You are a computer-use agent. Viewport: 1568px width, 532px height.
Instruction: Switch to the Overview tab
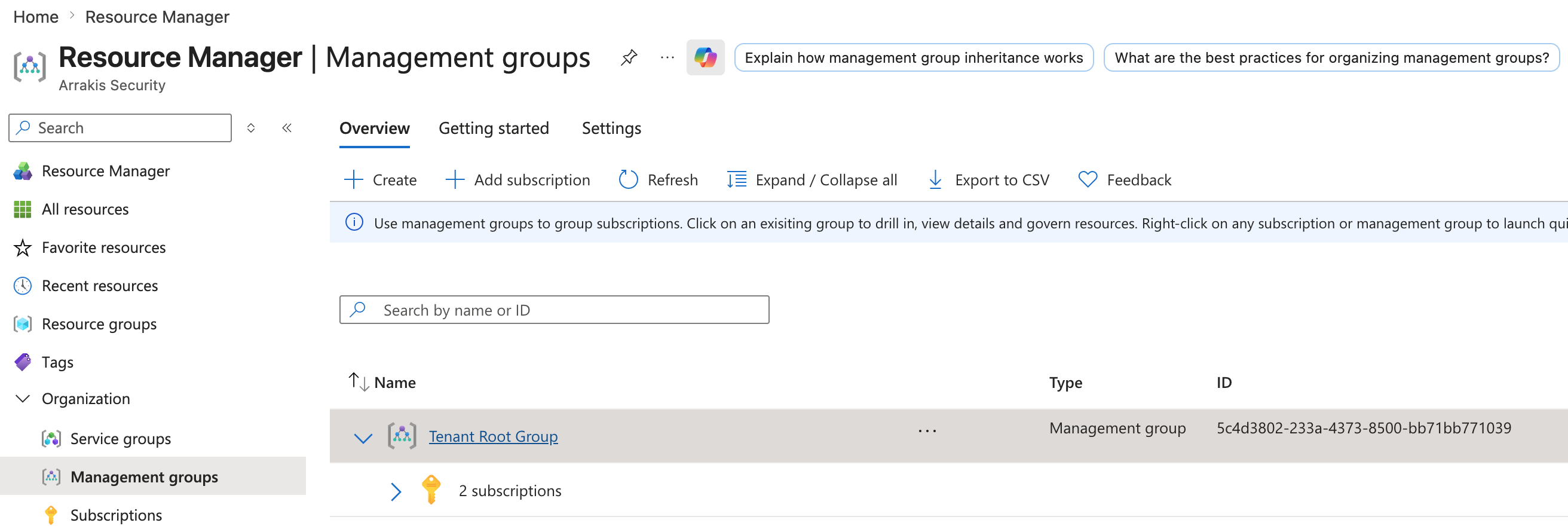(374, 129)
